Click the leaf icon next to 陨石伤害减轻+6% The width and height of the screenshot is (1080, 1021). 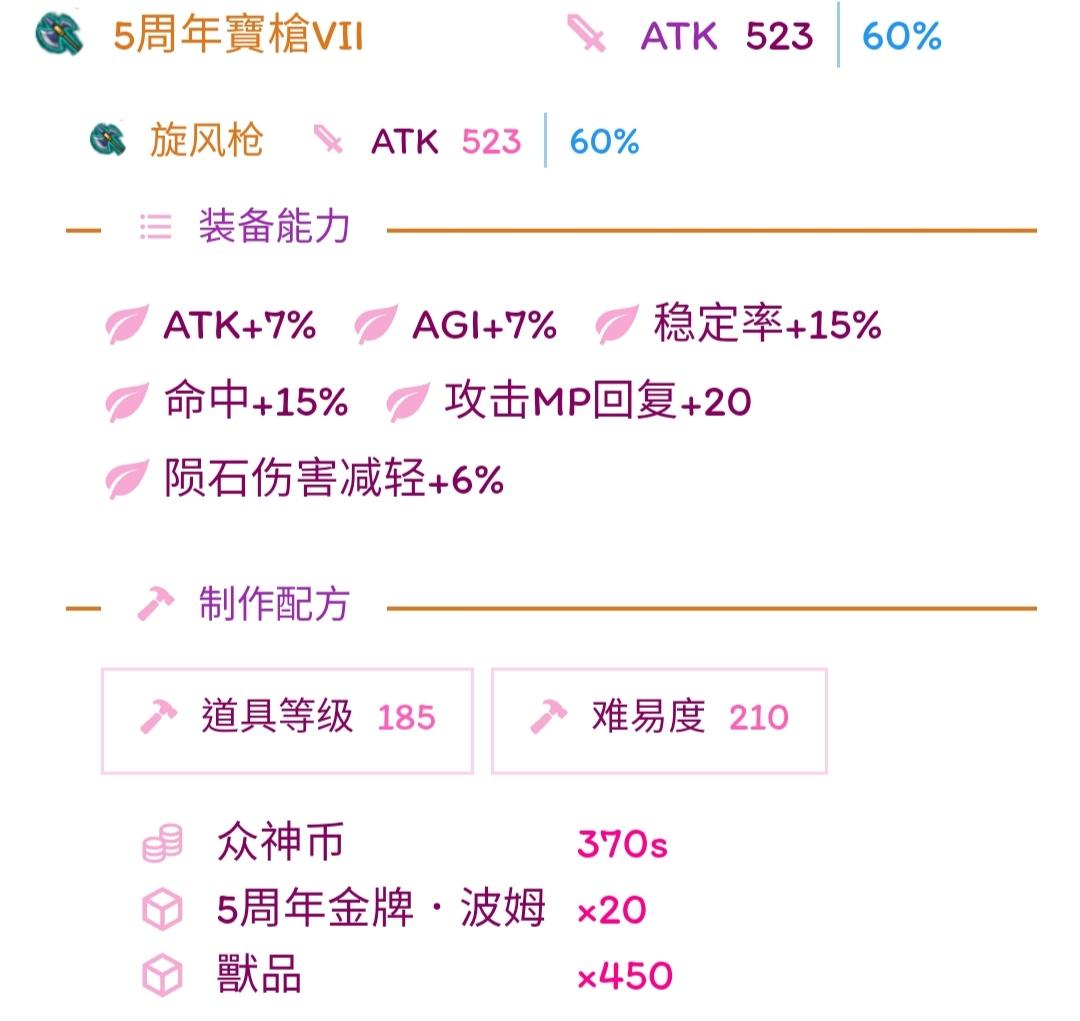tap(126, 479)
